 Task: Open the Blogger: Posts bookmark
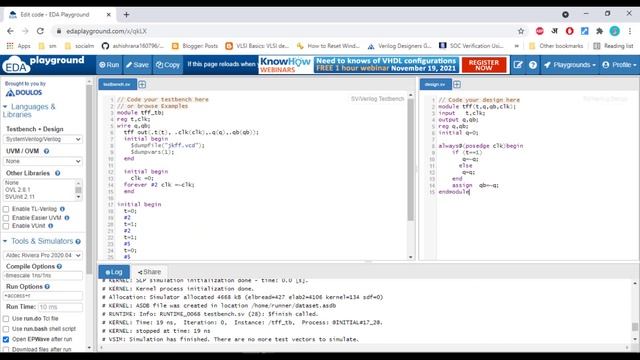tap(195, 46)
